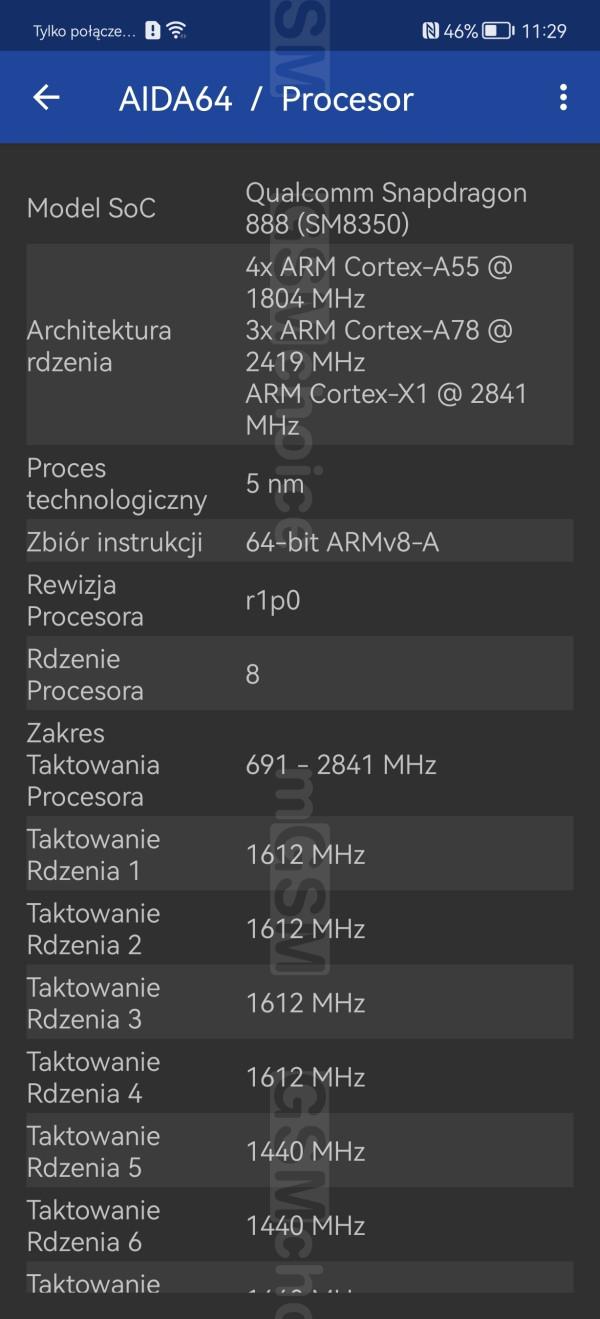
Task: Select the Taktowanie Rdzenia 3 row
Action: [x=299, y=1002]
